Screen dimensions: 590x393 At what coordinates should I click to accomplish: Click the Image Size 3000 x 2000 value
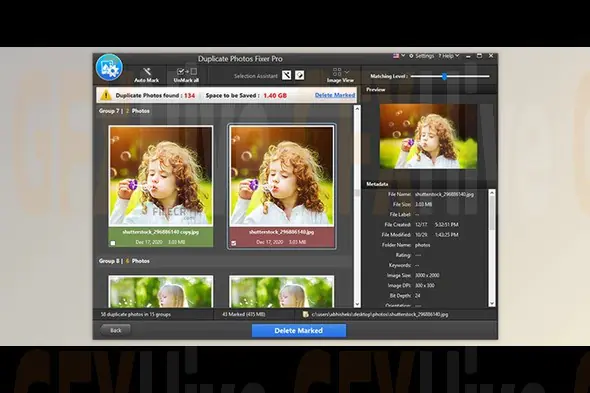(427, 276)
